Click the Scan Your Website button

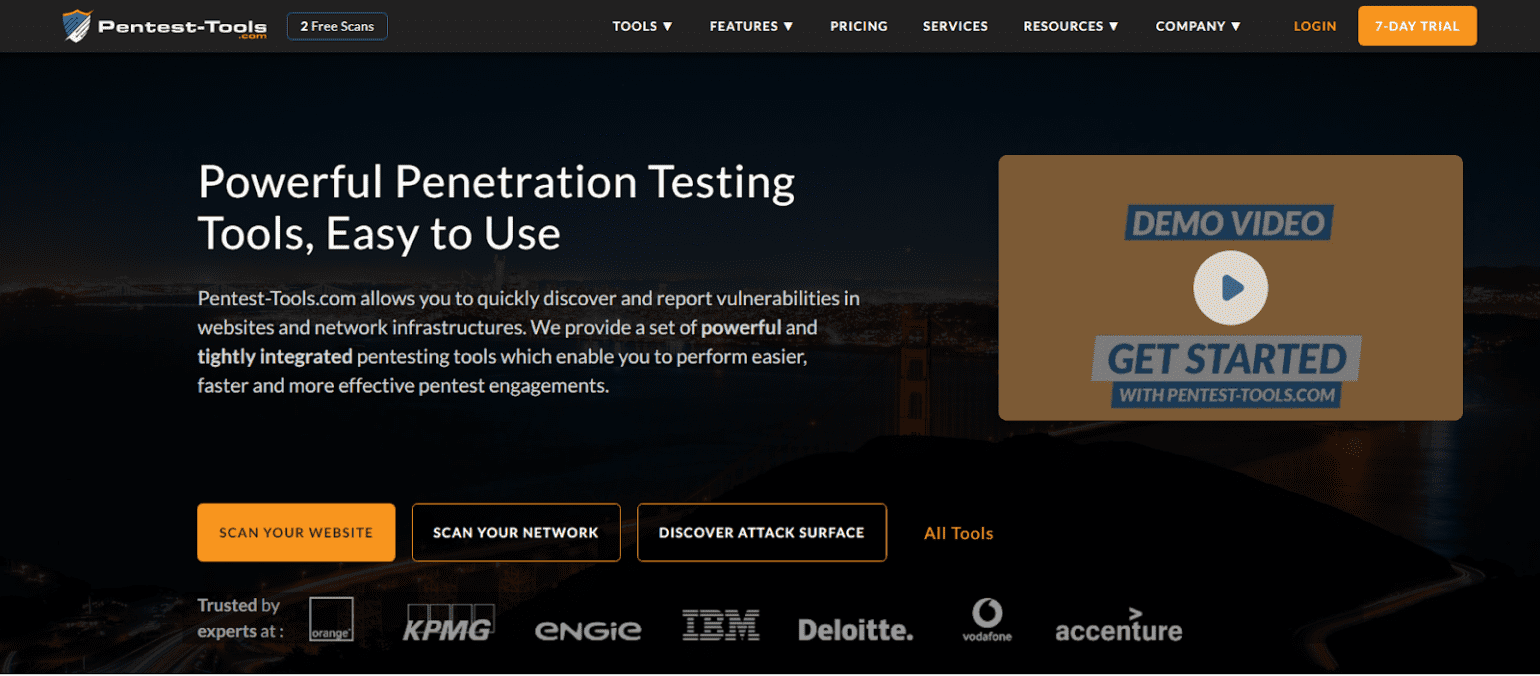pyautogui.click(x=296, y=532)
